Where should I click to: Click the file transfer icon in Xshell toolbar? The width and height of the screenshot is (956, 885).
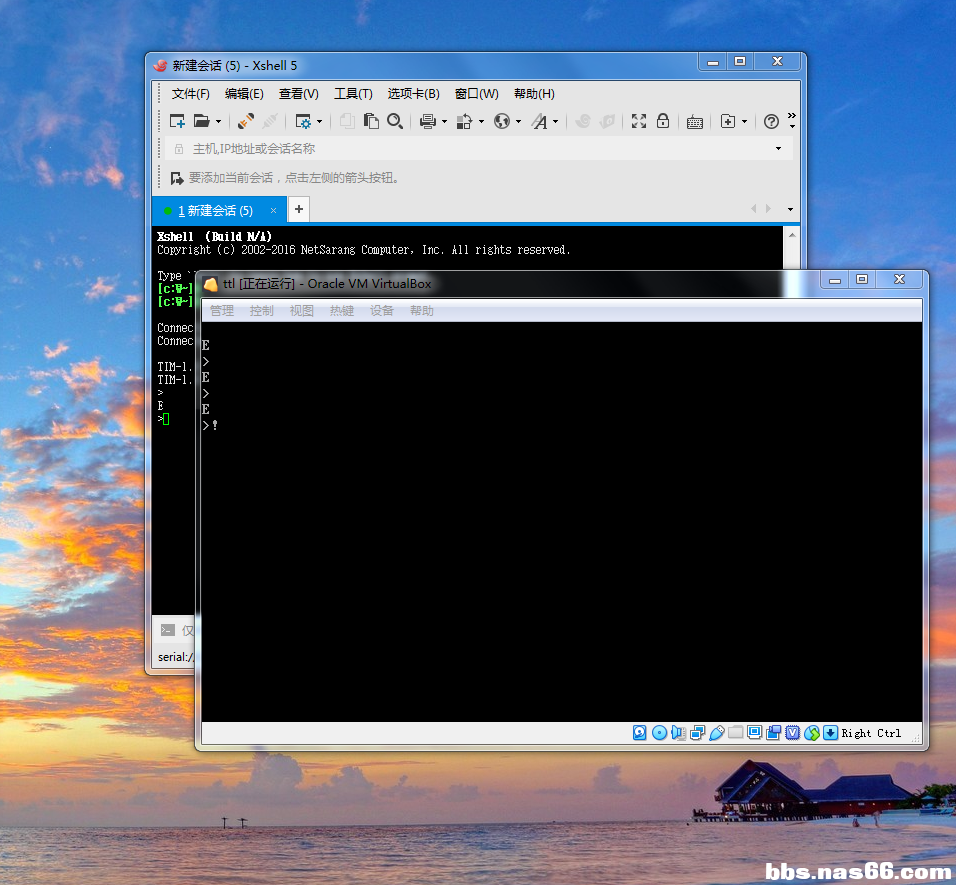tap(465, 121)
